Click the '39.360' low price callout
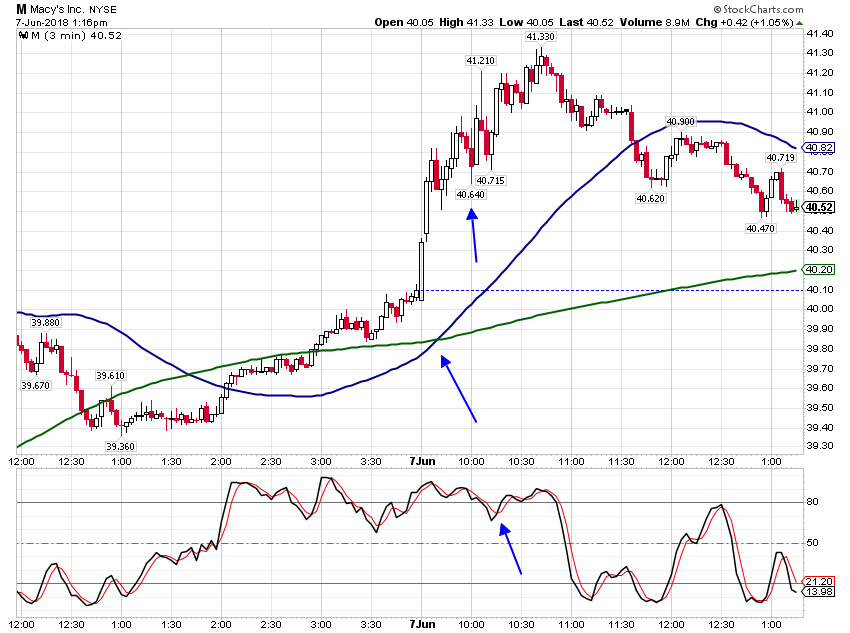This screenshot has height=633, width=850. (x=120, y=447)
